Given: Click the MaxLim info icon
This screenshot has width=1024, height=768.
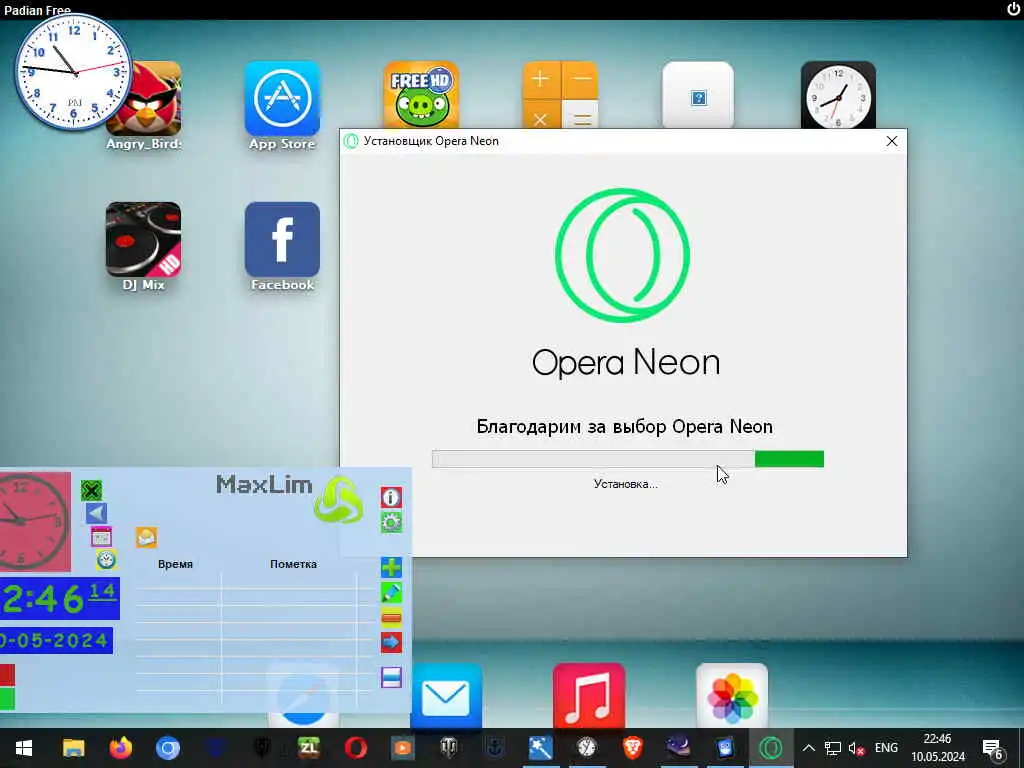Looking at the screenshot, I should (391, 498).
